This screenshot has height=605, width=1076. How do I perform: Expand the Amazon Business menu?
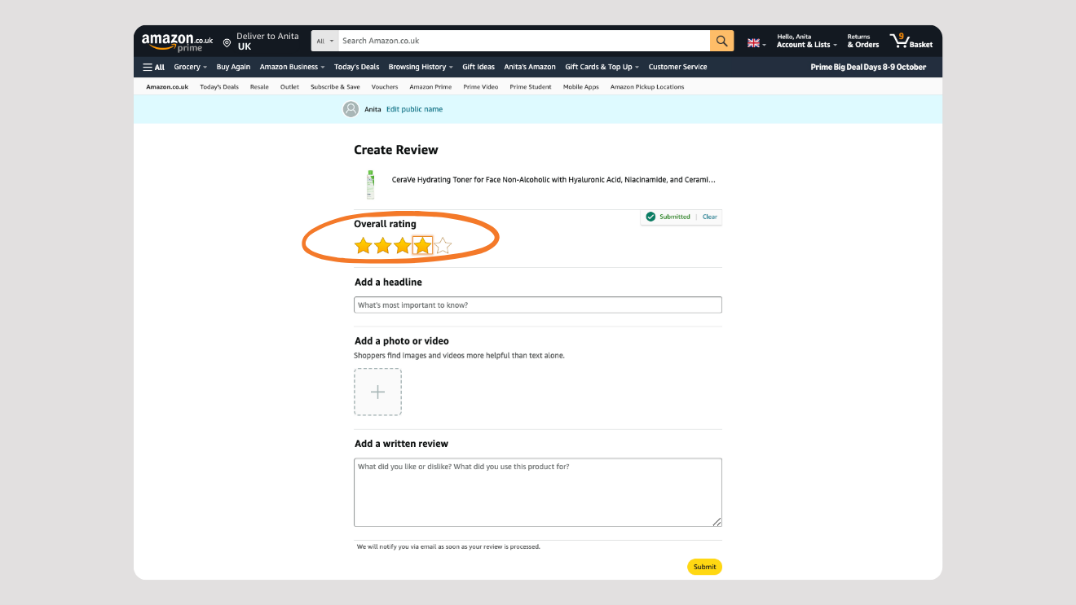[x=292, y=67]
